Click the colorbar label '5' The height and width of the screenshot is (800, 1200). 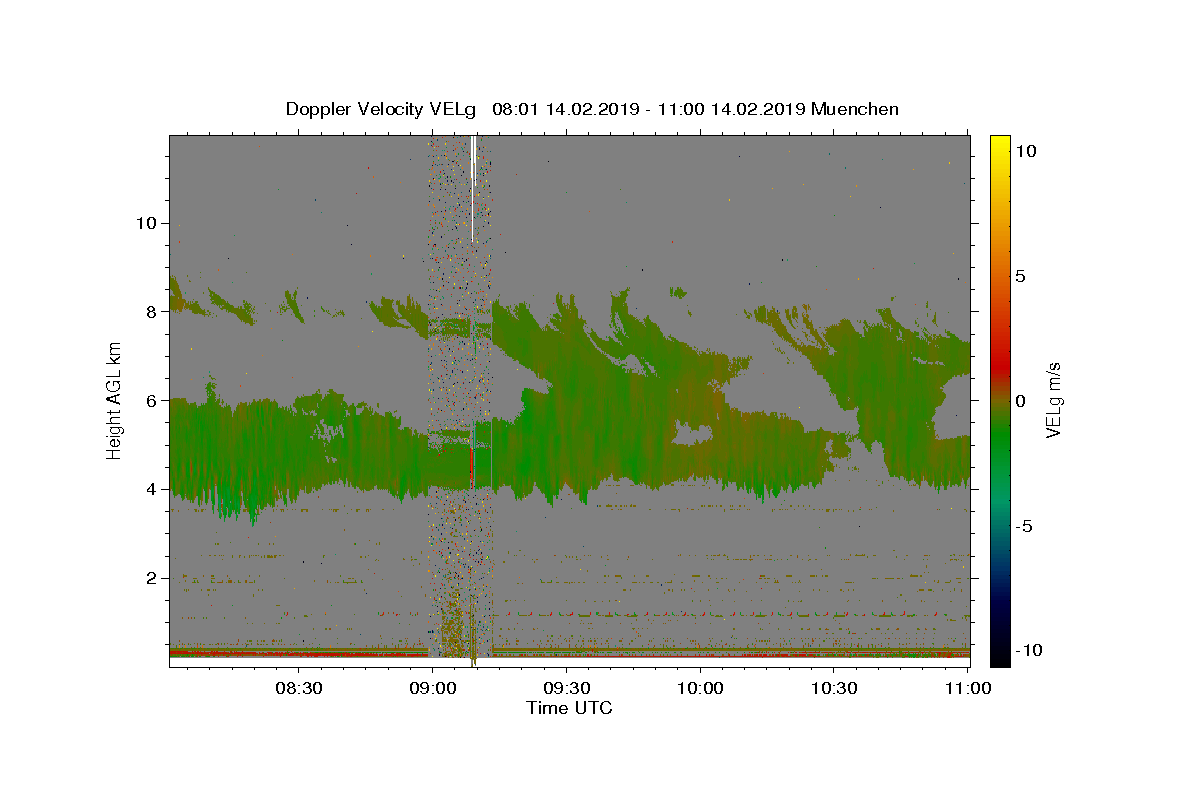[x=1023, y=276]
